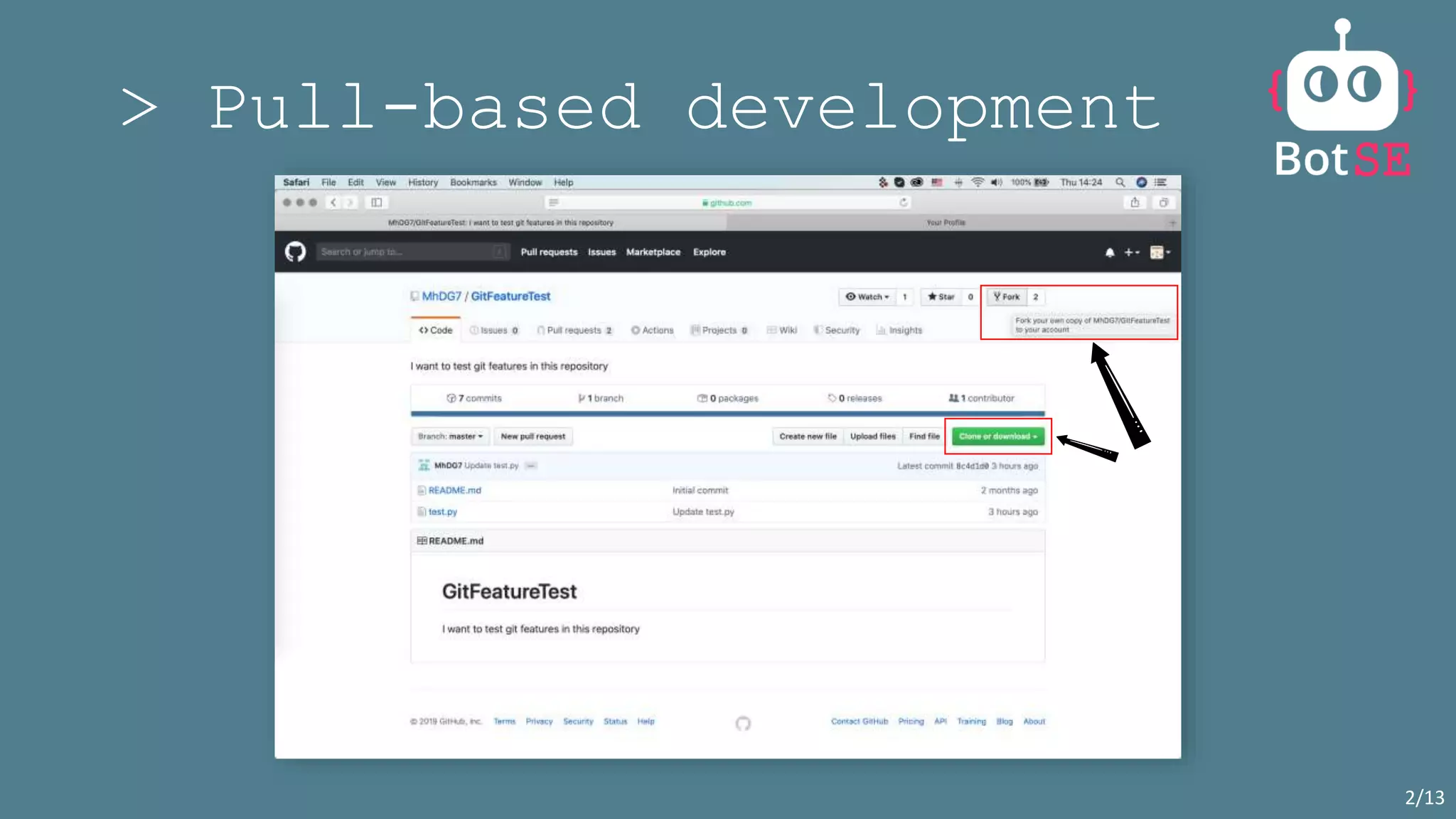View the 1 branch link
The width and height of the screenshot is (1456, 819).
point(601,398)
